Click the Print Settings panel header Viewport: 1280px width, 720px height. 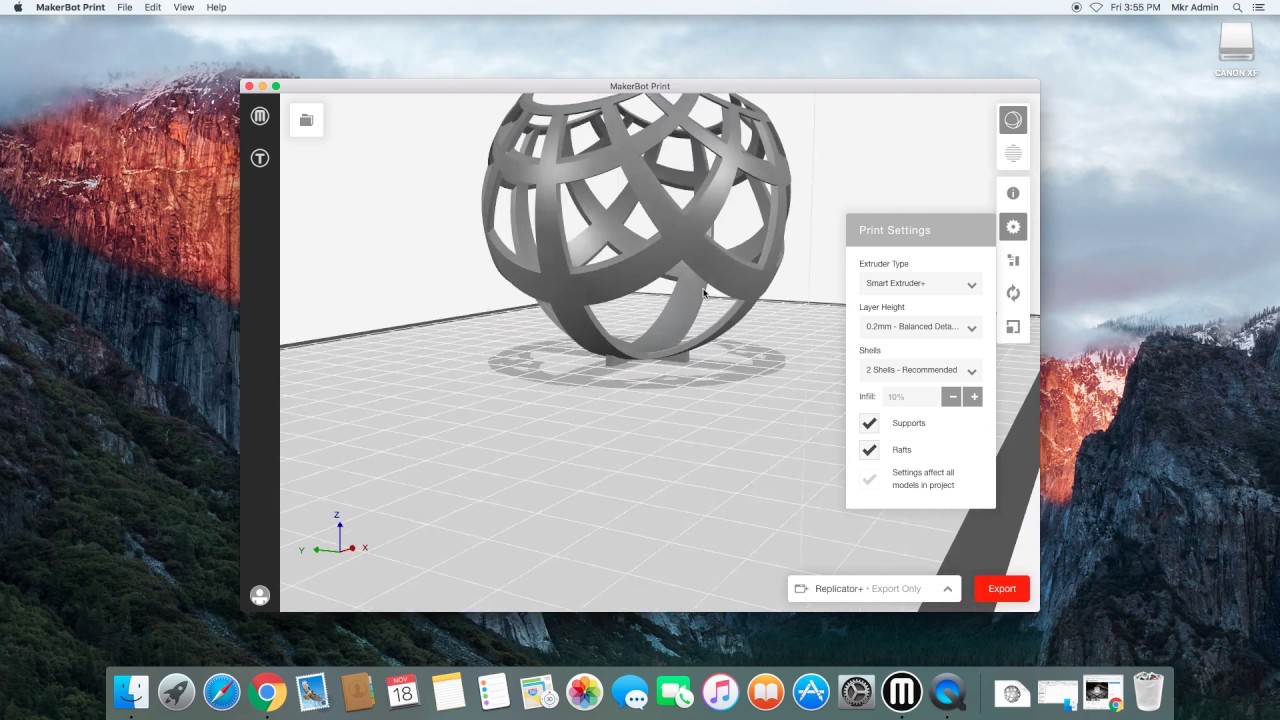[x=921, y=230]
